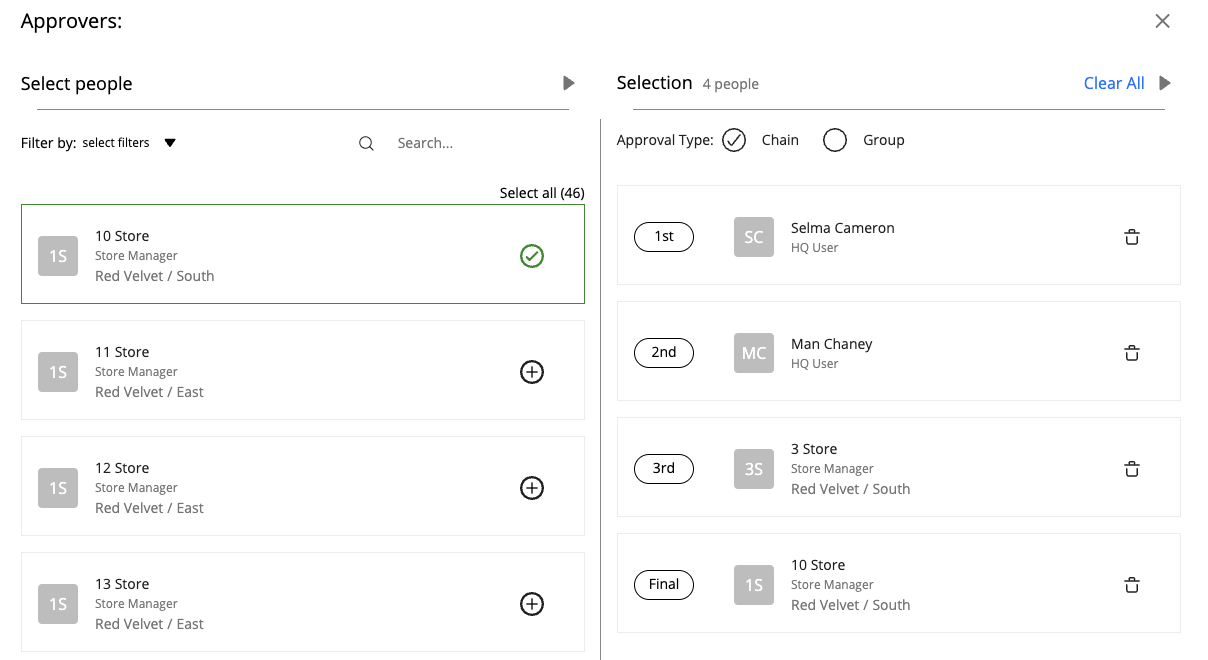Collapse the Selection panel arrow
The image size is (1208, 660).
click(x=1165, y=83)
